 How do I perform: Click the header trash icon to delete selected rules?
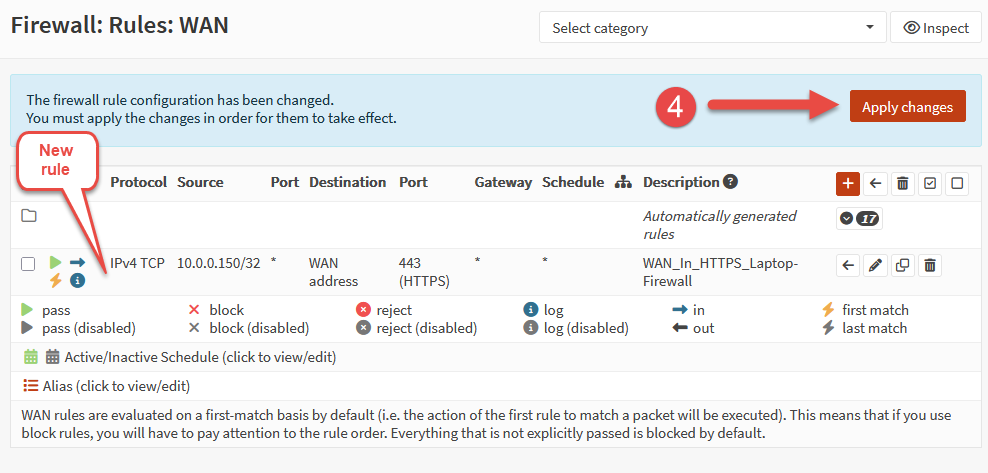coord(903,183)
